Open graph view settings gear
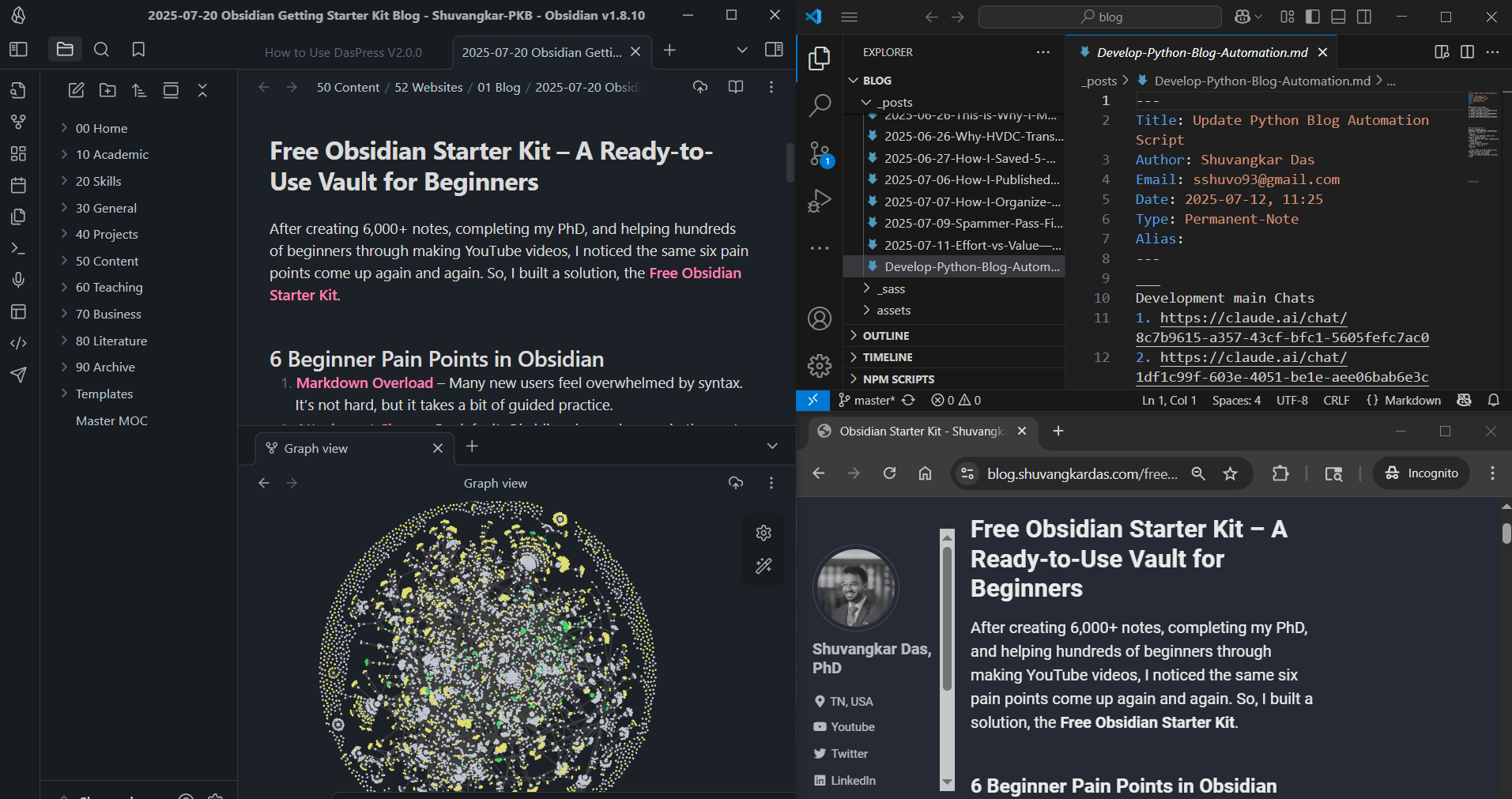Viewport: 1512px width, 799px height. point(764,533)
